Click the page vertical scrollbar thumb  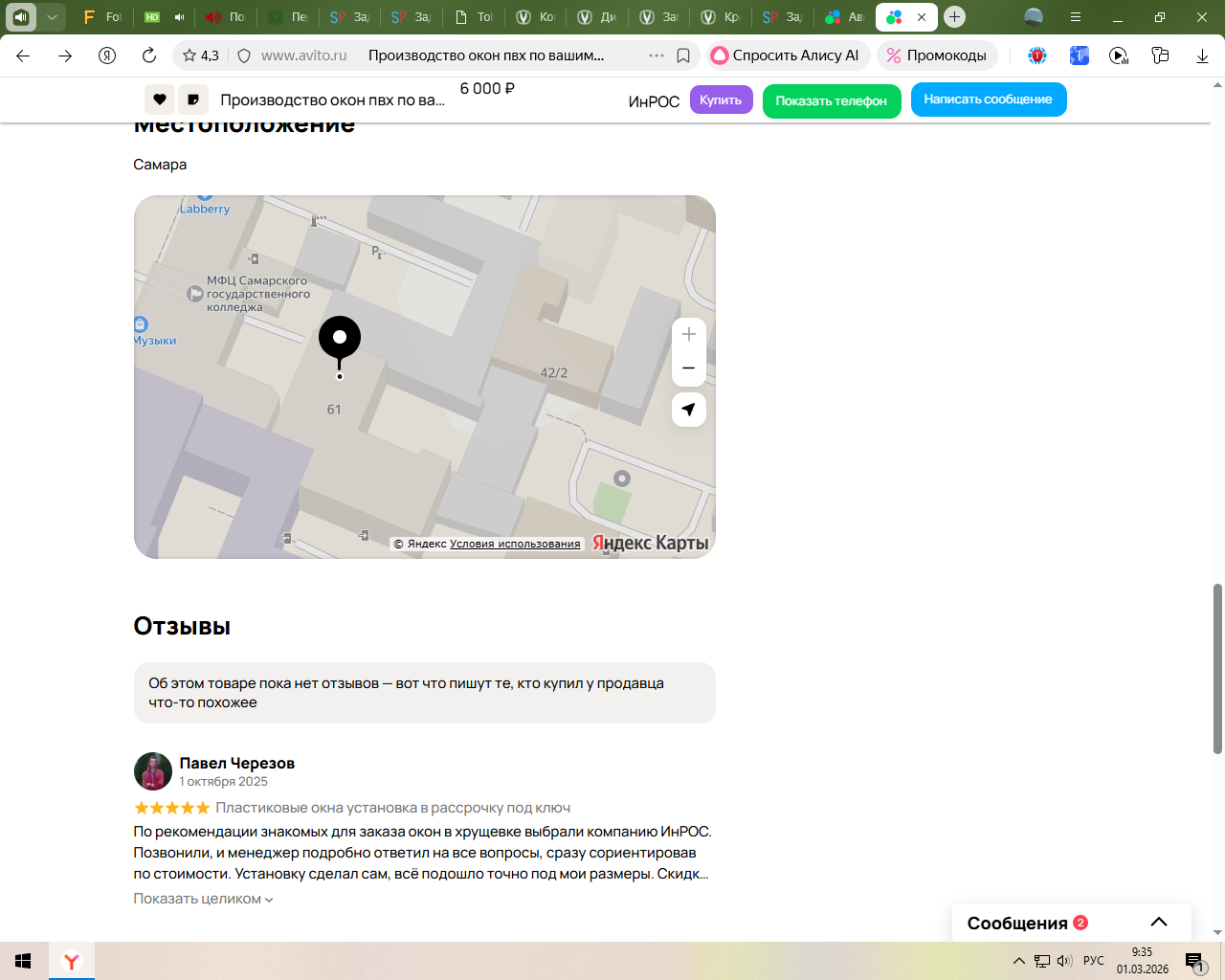tap(1218, 668)
